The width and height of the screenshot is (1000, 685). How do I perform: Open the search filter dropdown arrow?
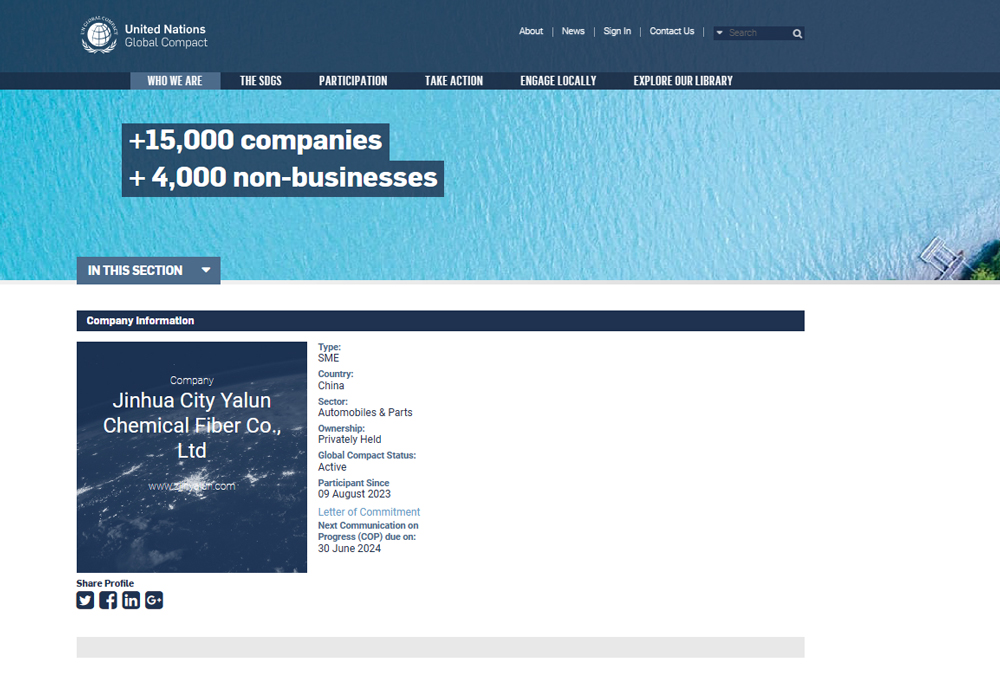tap(720, 33)
